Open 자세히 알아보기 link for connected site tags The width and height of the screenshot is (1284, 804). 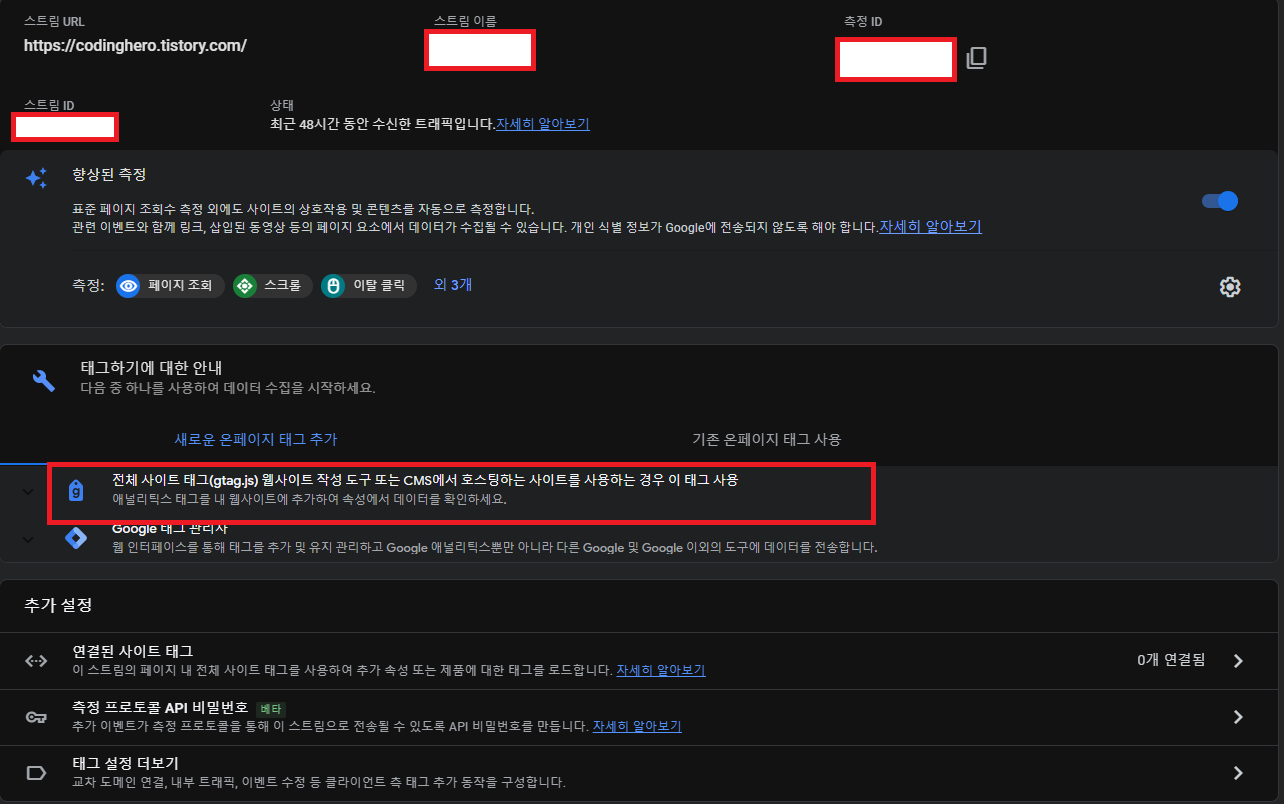[x=661, y=670]
